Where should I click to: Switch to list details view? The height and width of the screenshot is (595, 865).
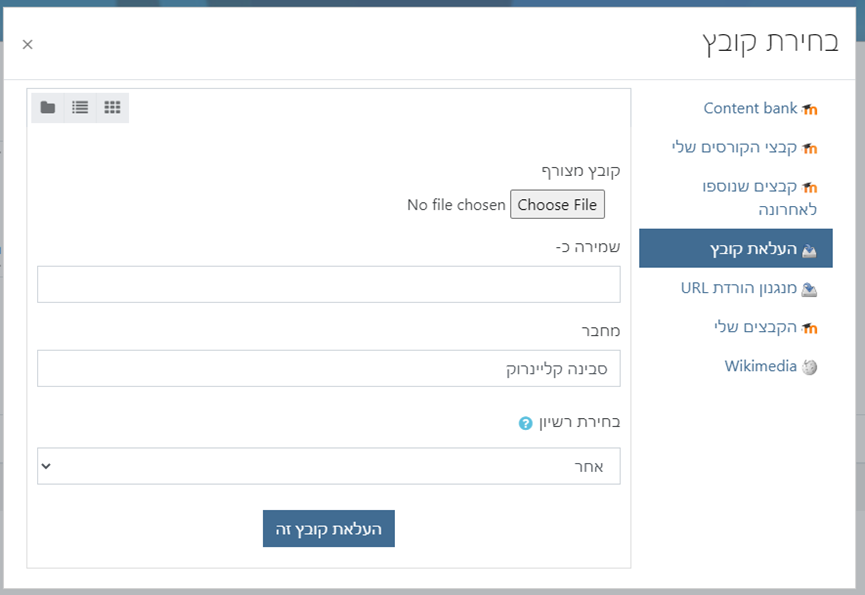click(80, 107)
